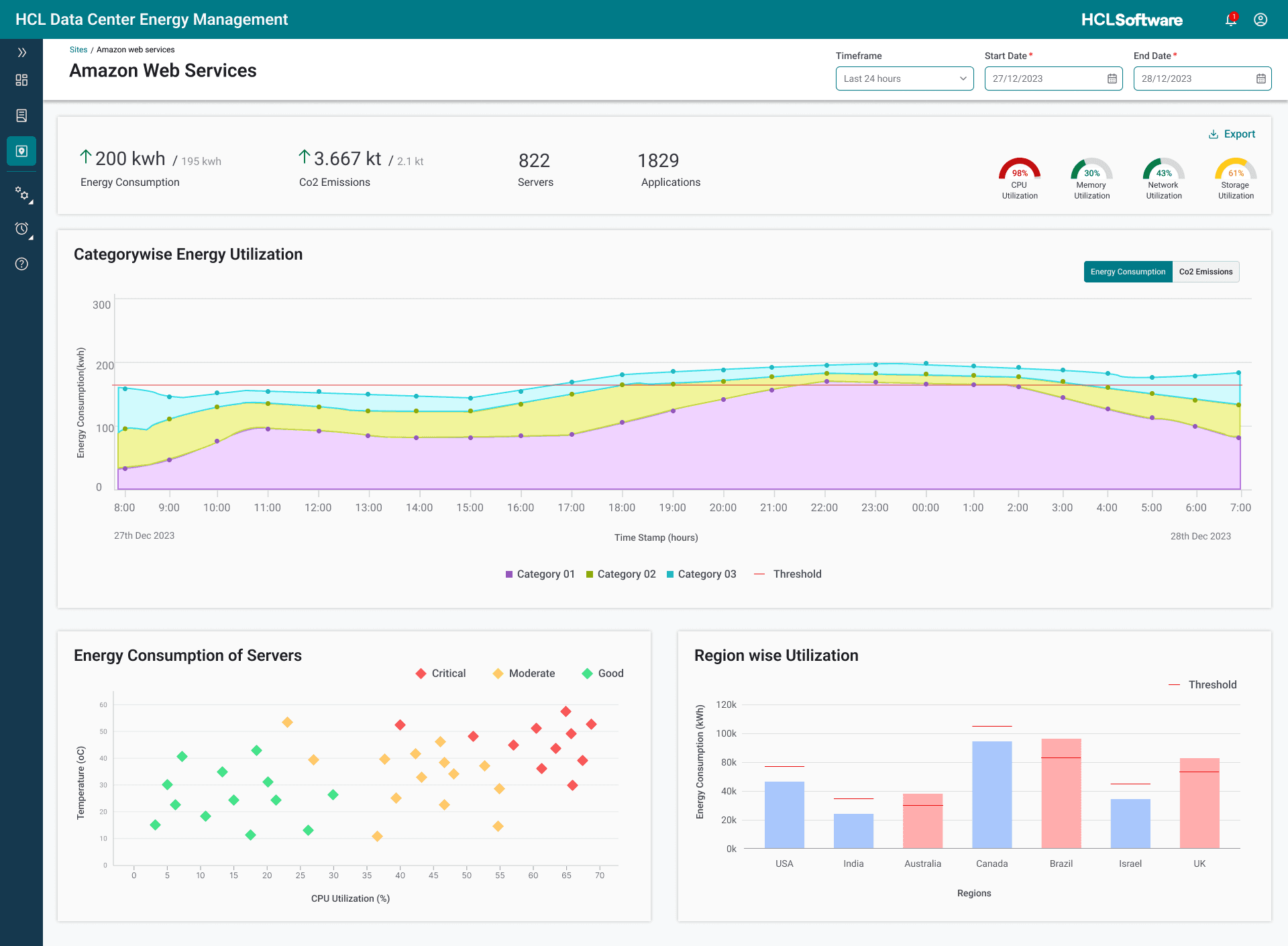Open the reports document icon in sidebar
1288x946 pixels.
tap(21, 115)
